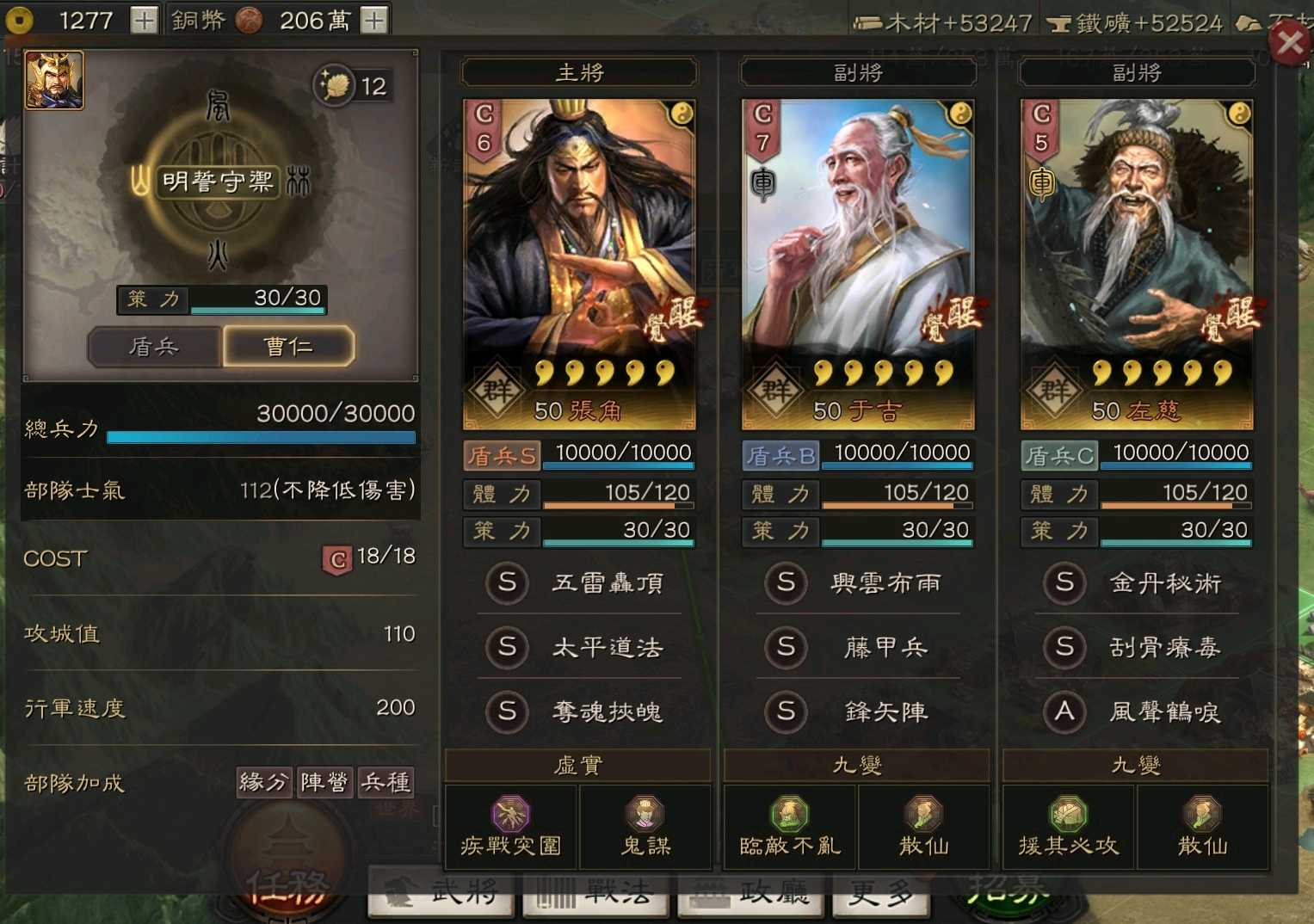
Task: Open the 散仙 trait icon below 于吉
Action: tap(923, 814)
